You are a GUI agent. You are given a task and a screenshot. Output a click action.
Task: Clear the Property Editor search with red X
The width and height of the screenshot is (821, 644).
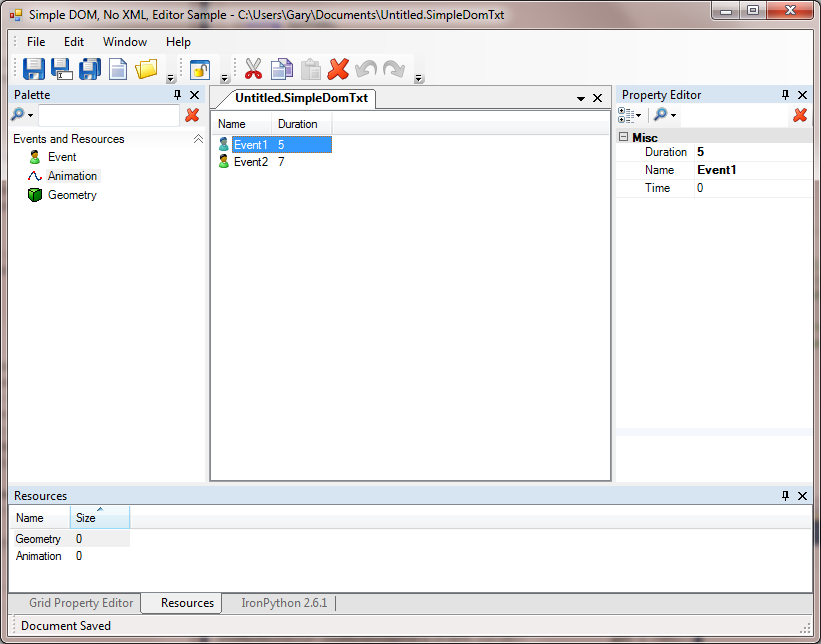[800, 115]
